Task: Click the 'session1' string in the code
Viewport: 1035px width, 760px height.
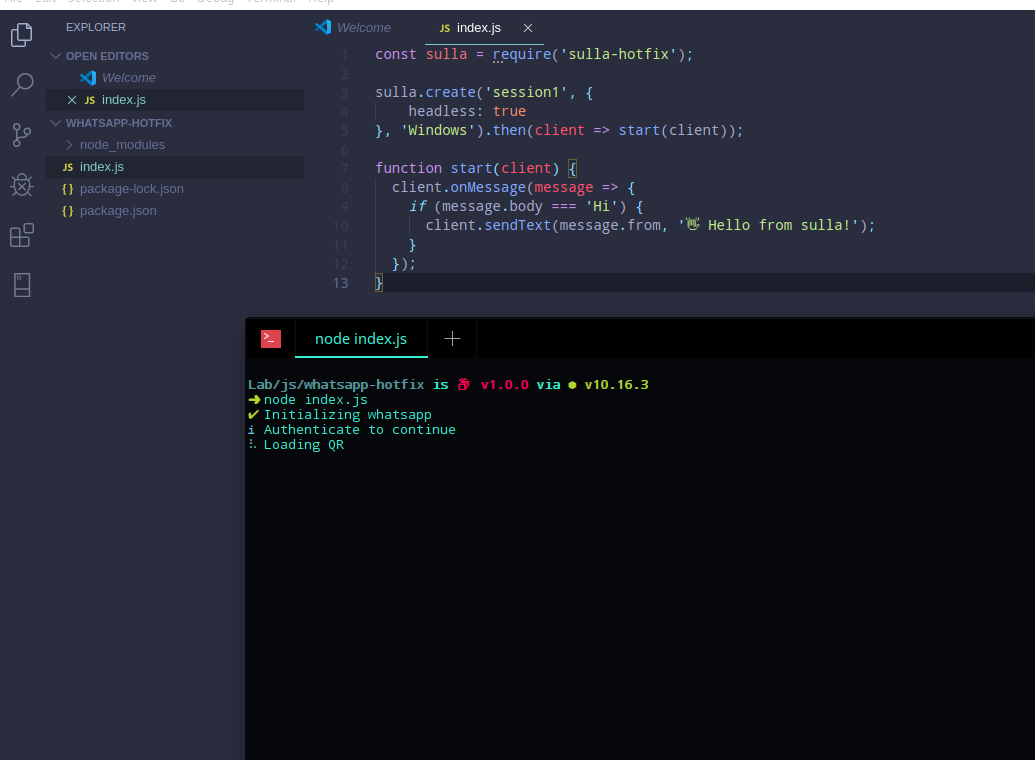Action: point(525,92)
